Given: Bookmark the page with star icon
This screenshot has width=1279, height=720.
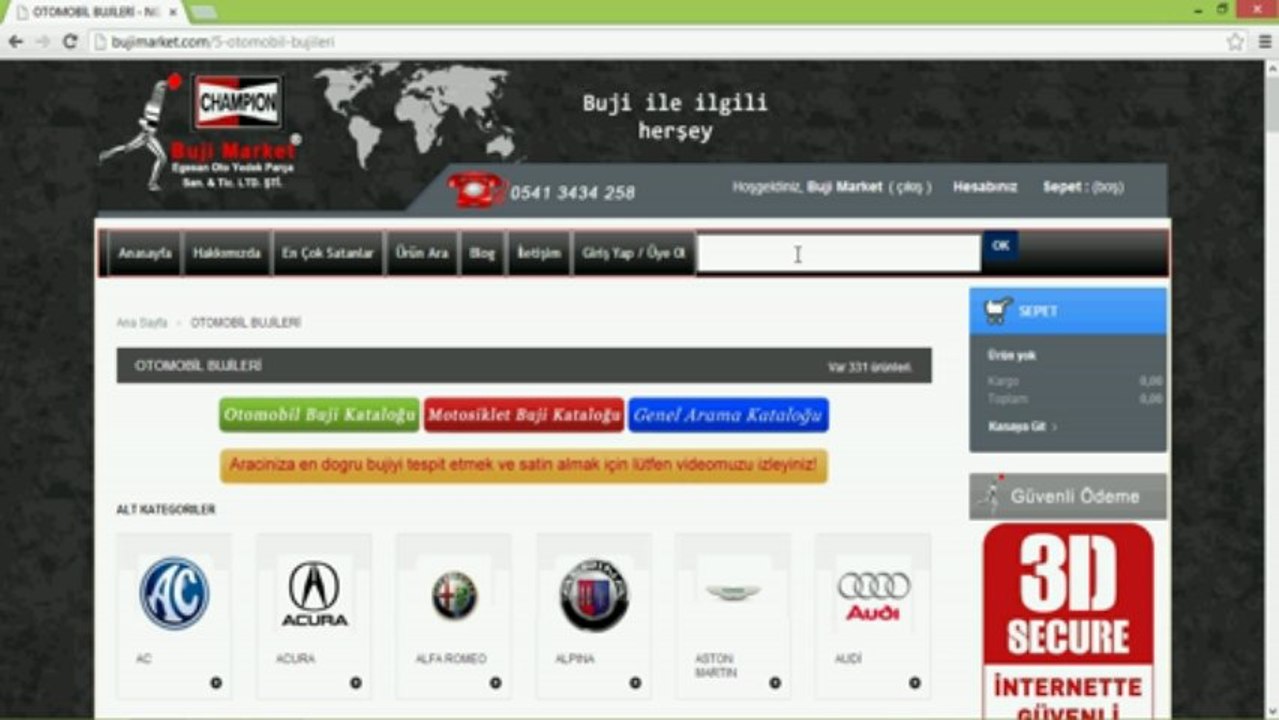Looking at the screenshot, I should [x=1236, y=42].
